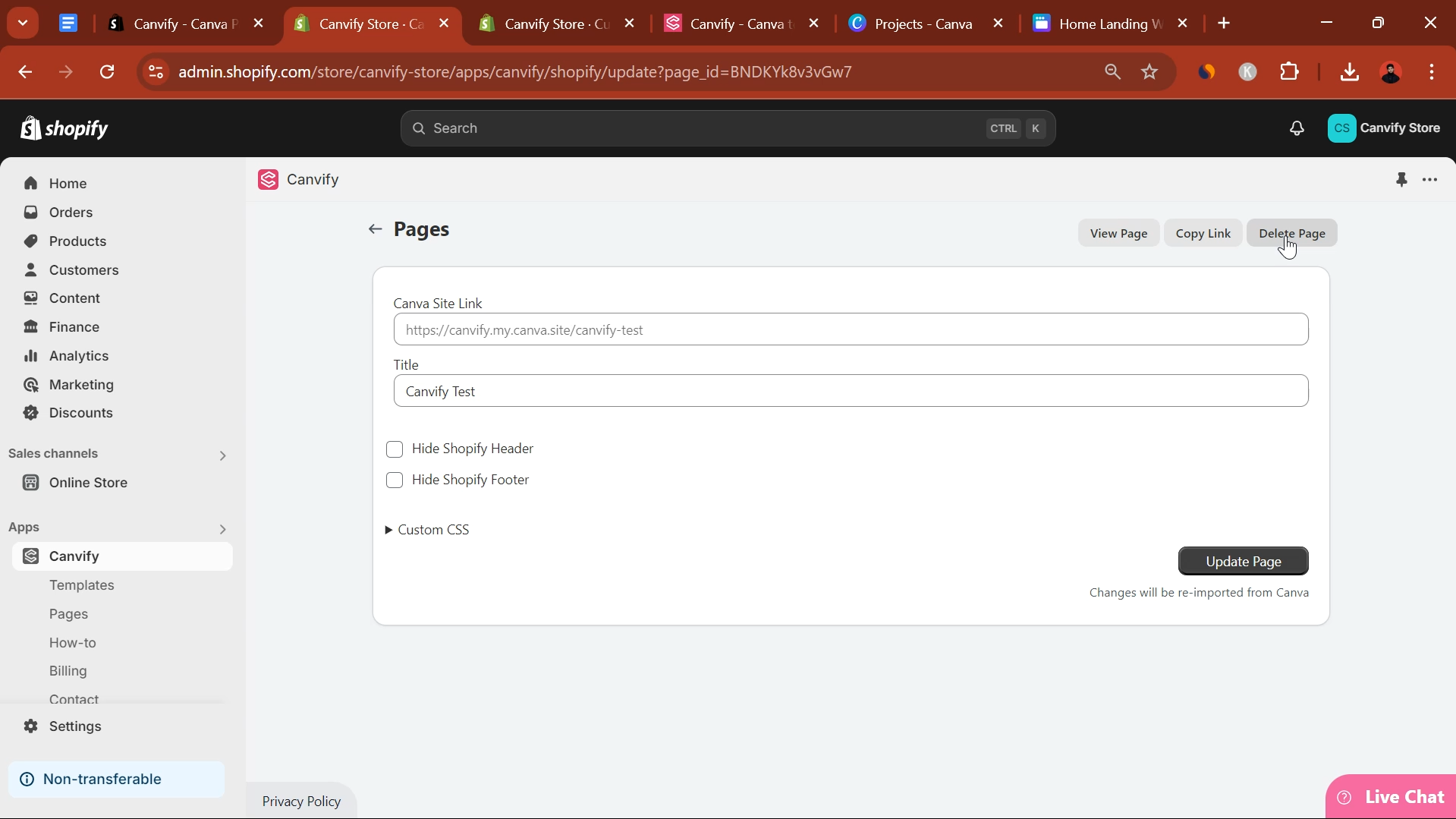Go back using the Pages arrow
Image resolution: width=1456 pixels, height=819 pixels.
[375, 229]
